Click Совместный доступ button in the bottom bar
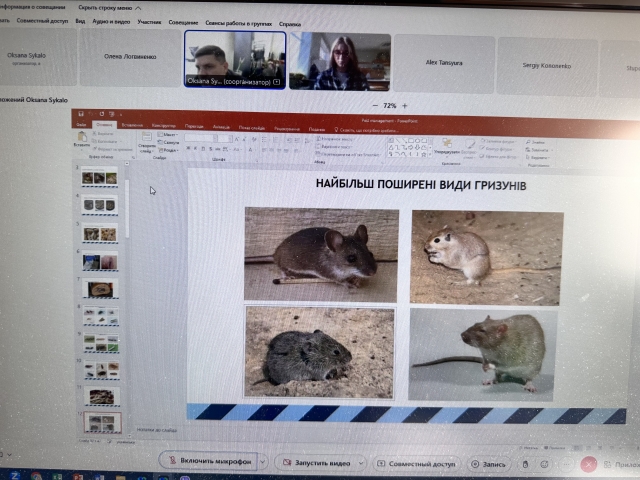 (x=416, y=464)
